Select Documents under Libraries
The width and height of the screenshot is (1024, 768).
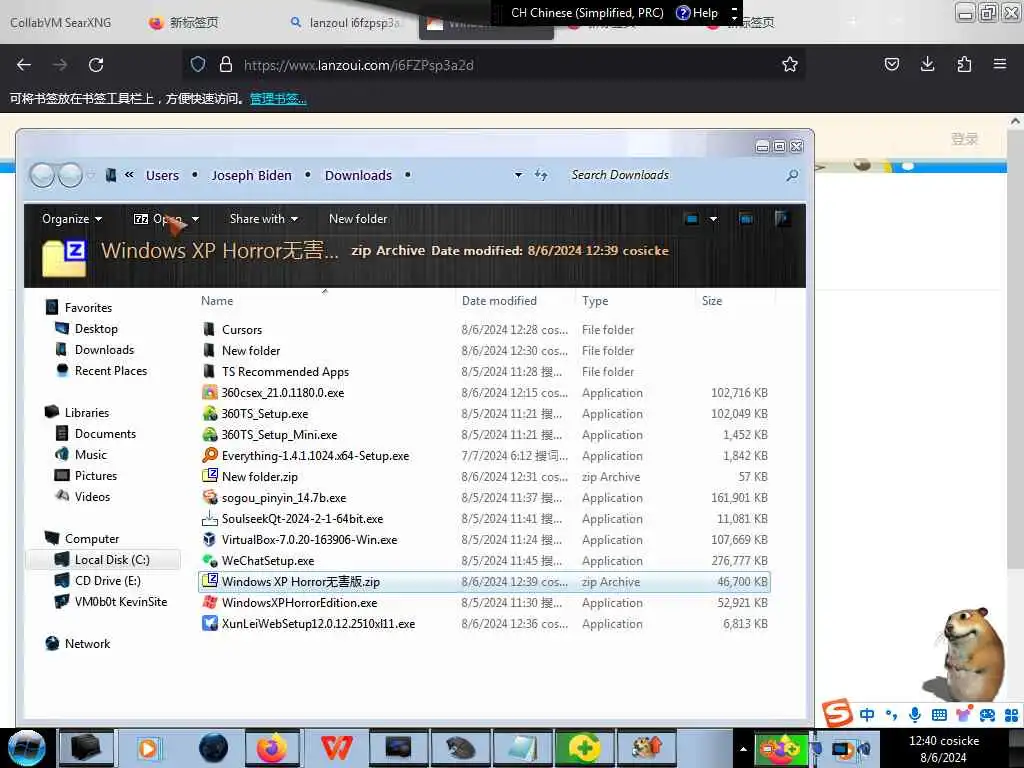coord(105,434)
